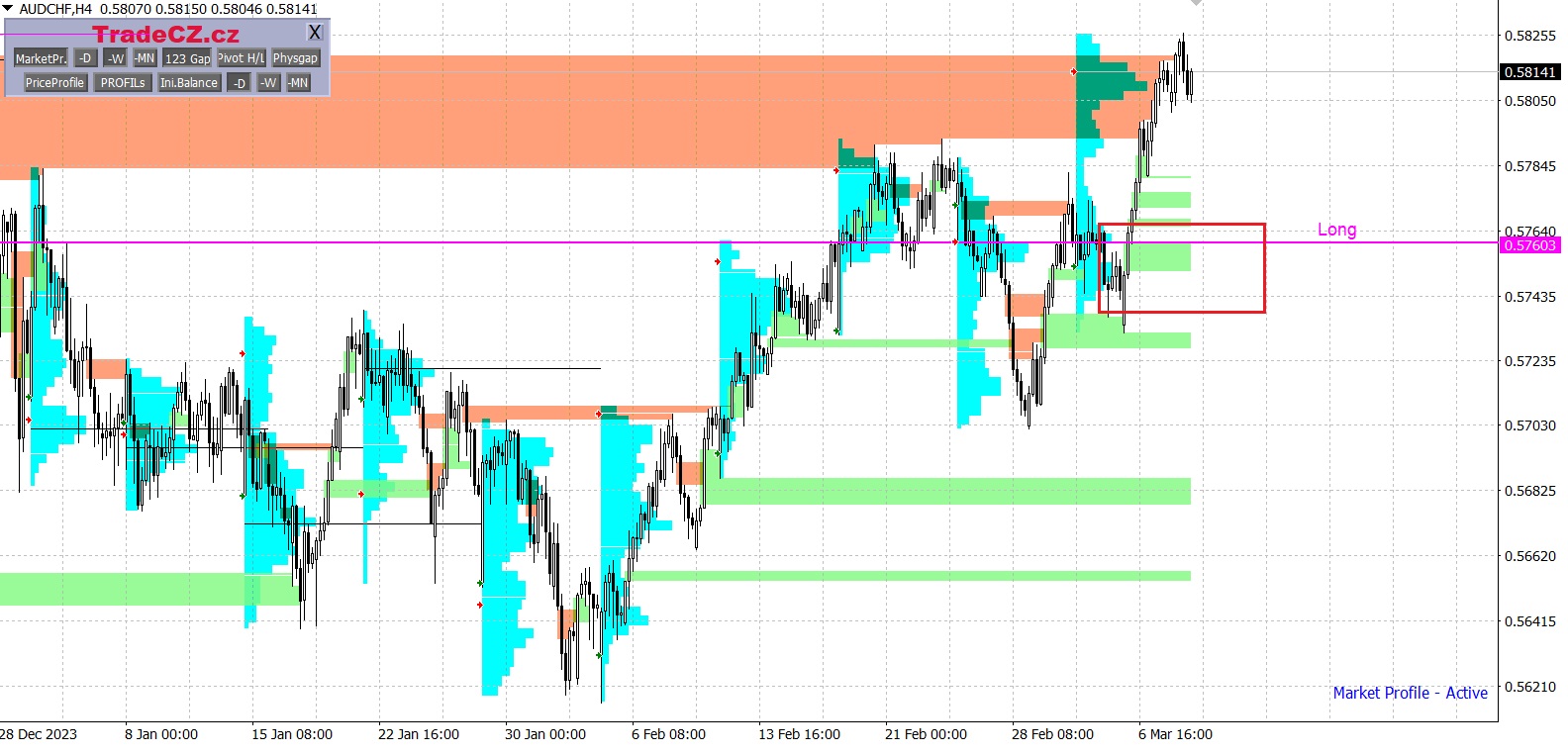Click the Physgap button
The image size is (1568, 754).
(295, 58)
